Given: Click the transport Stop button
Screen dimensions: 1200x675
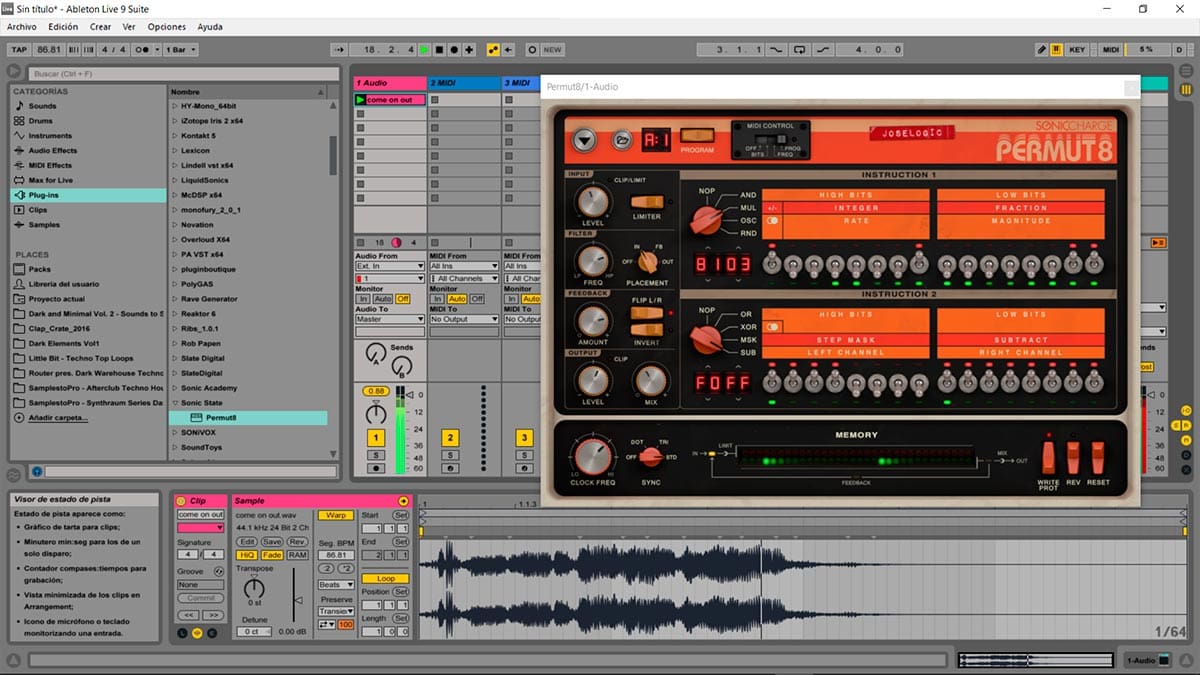Looking at the screenshot, I should (439, 49).
